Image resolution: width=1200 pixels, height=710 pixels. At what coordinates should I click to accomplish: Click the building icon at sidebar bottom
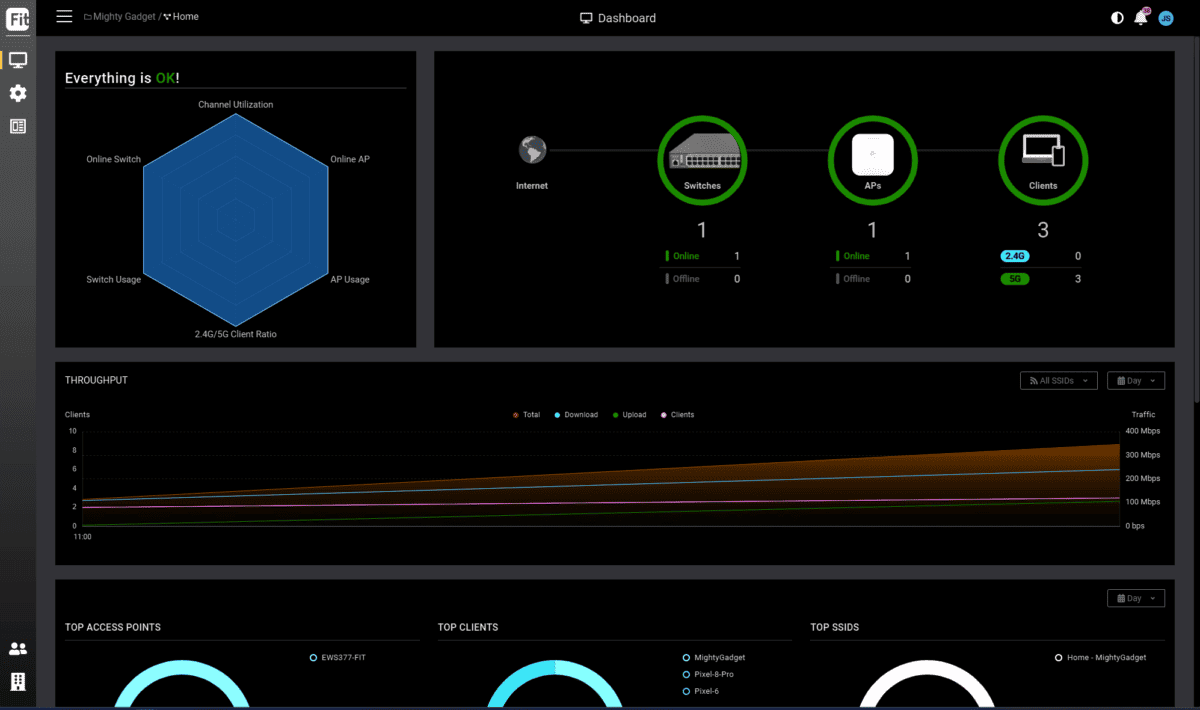click(17, 682)
